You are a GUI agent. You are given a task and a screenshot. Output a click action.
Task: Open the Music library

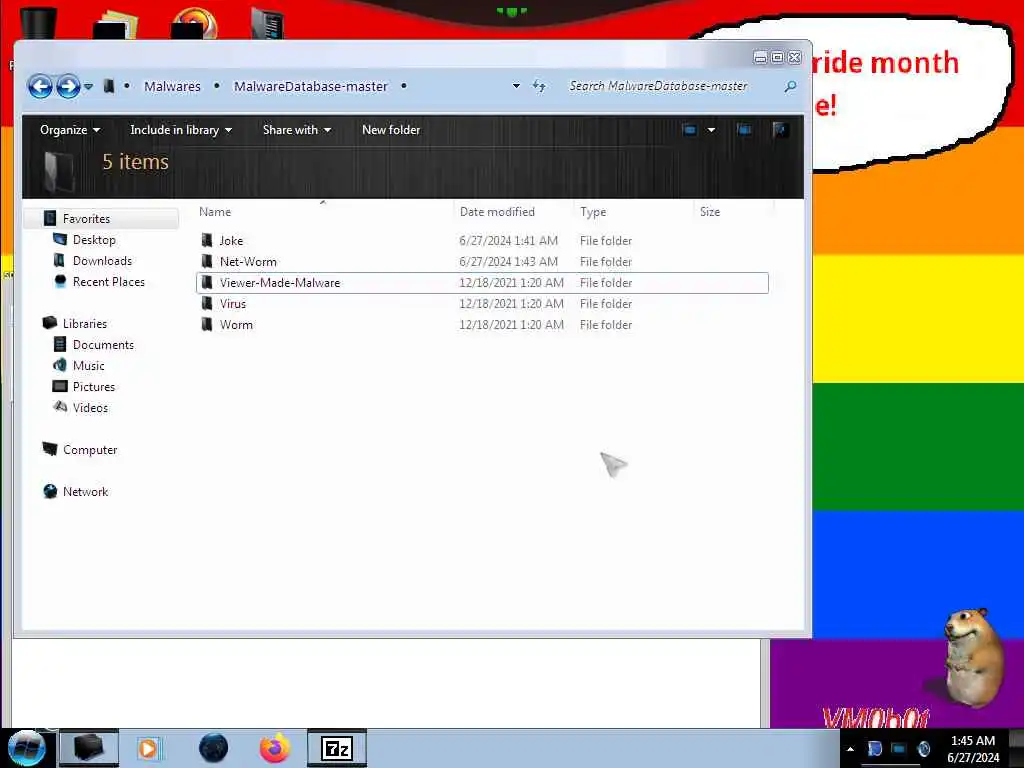tap(89, 366)
